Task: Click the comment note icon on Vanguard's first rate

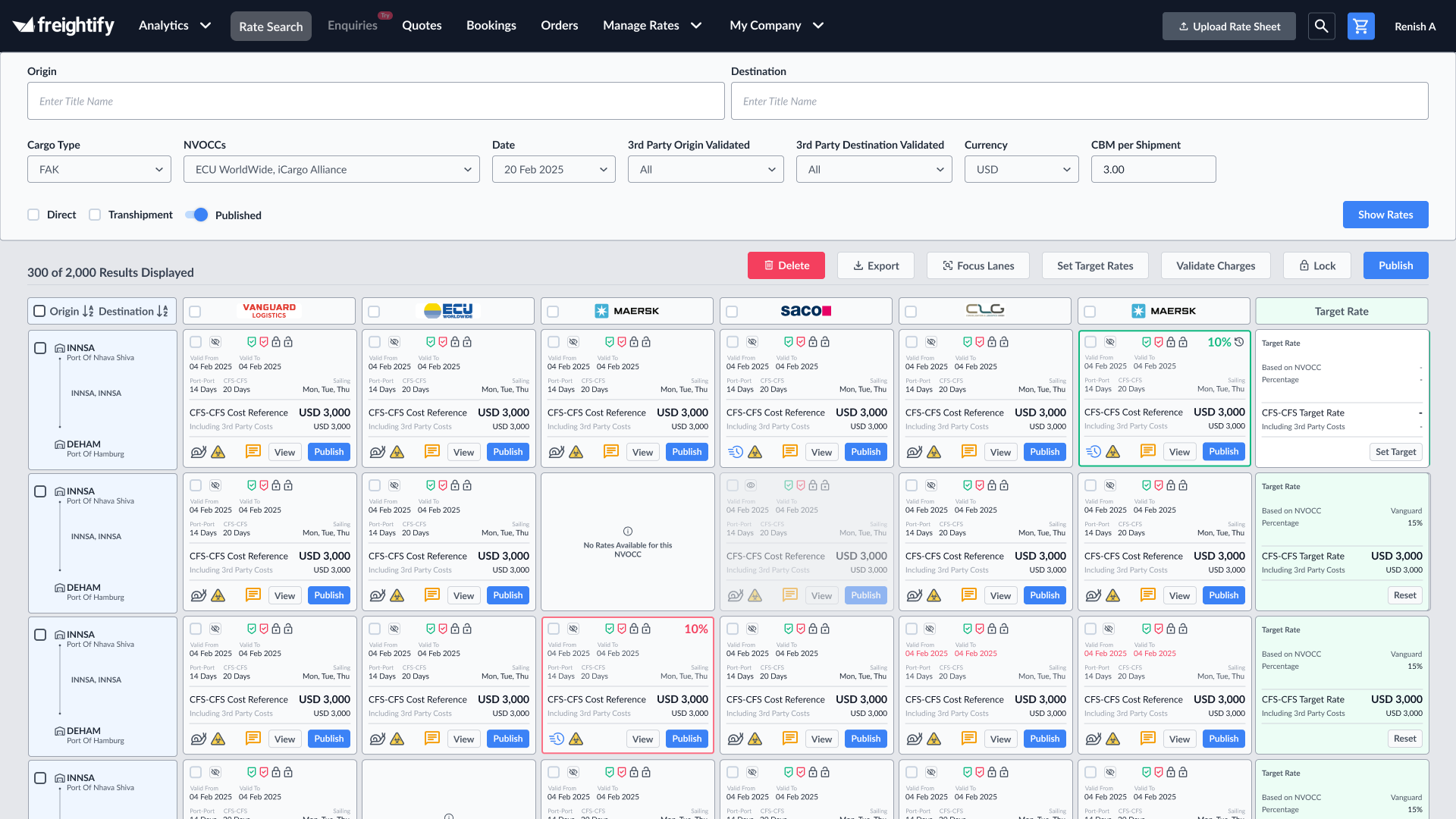Action: [x=253, y=451]
